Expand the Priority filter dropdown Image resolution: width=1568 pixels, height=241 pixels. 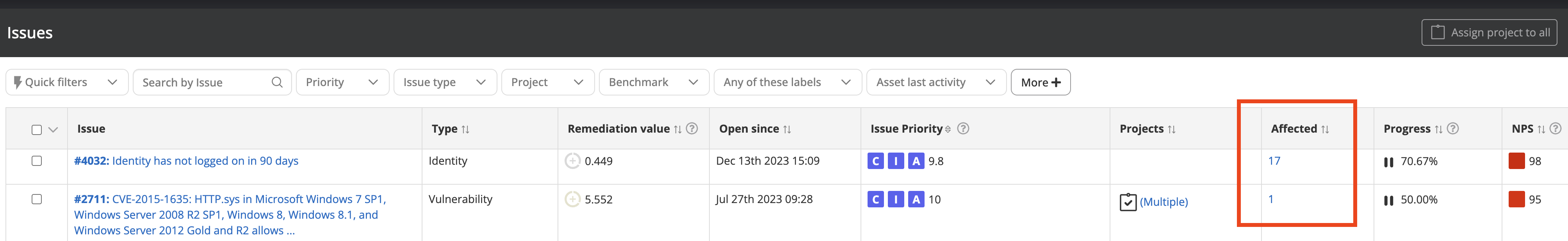[x=342, y=83]
